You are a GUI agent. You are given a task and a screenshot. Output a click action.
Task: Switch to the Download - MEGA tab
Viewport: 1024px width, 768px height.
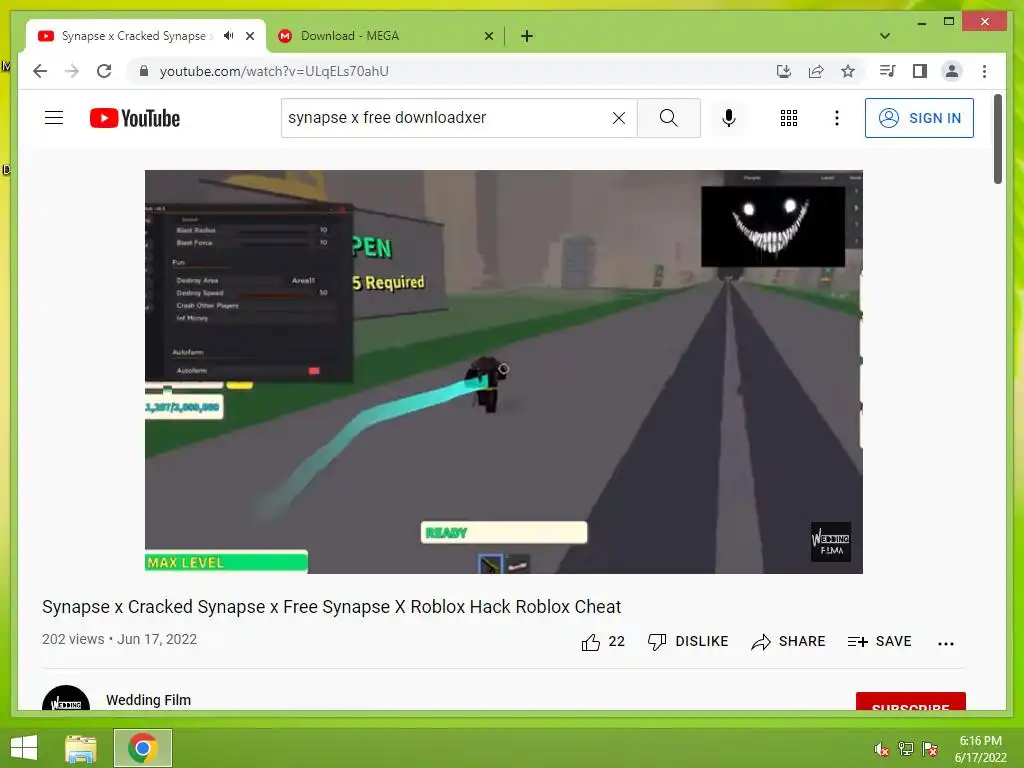385,36
